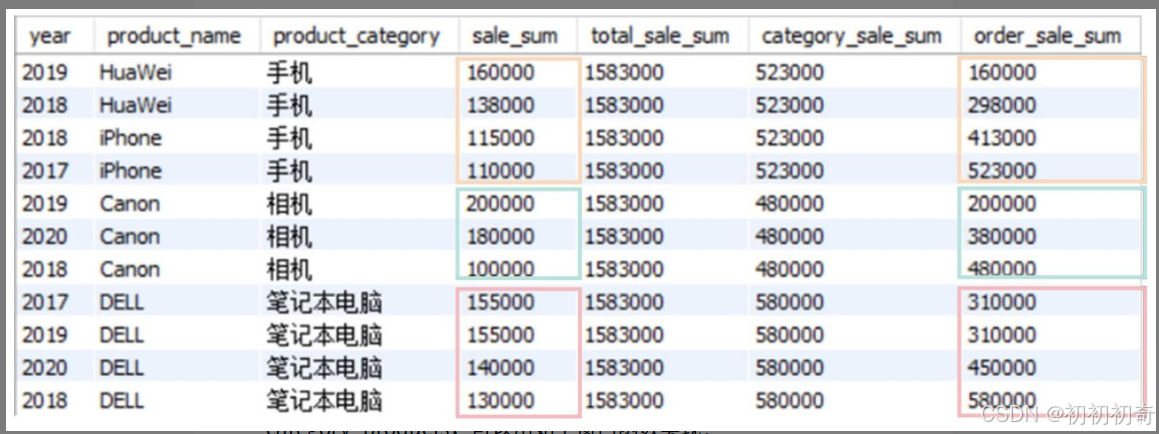Click 相机 in the 2020 Canon row
Viewport: 1159px width, 434px height.
(x=289, y=237)
